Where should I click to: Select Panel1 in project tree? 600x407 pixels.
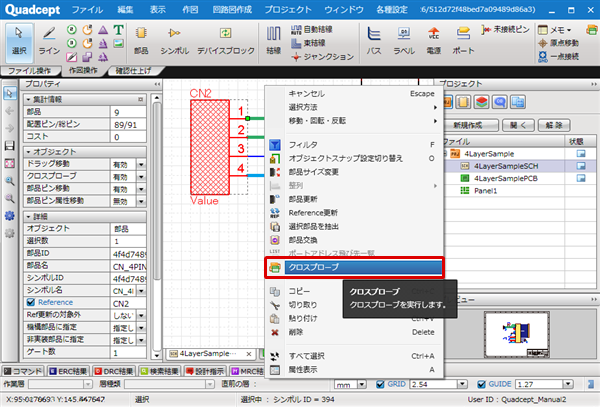pos(485,191)
